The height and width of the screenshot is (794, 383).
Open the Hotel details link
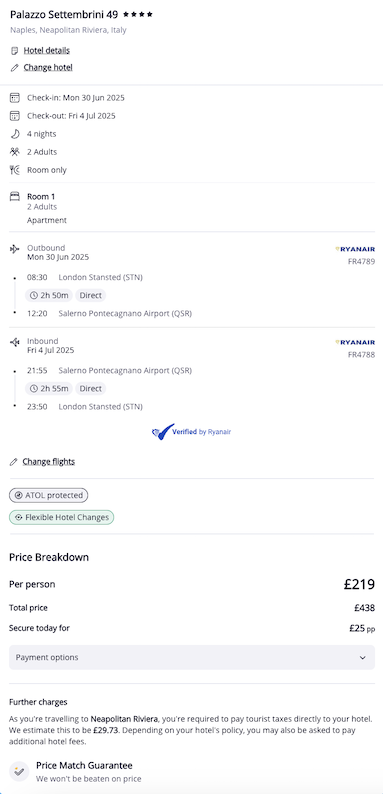click(47, 51)
